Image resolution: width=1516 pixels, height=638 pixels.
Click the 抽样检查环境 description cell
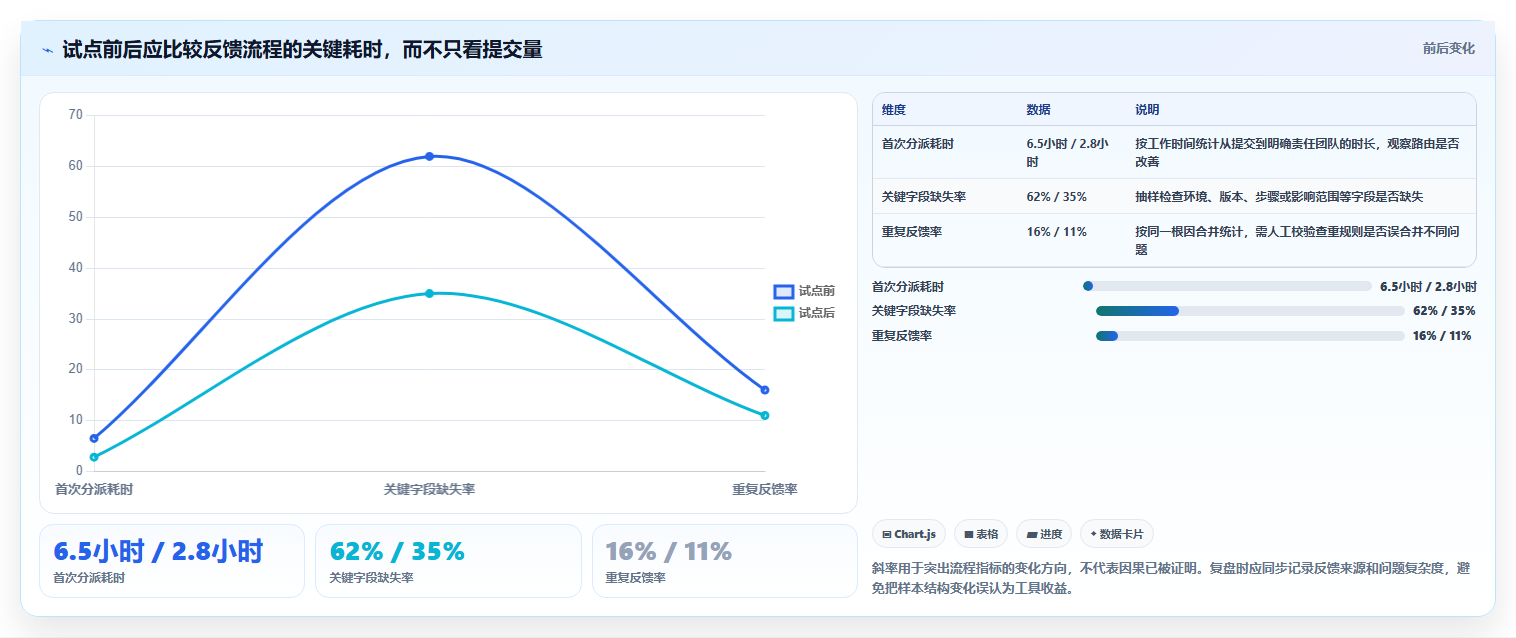[x=1279, y=197]
